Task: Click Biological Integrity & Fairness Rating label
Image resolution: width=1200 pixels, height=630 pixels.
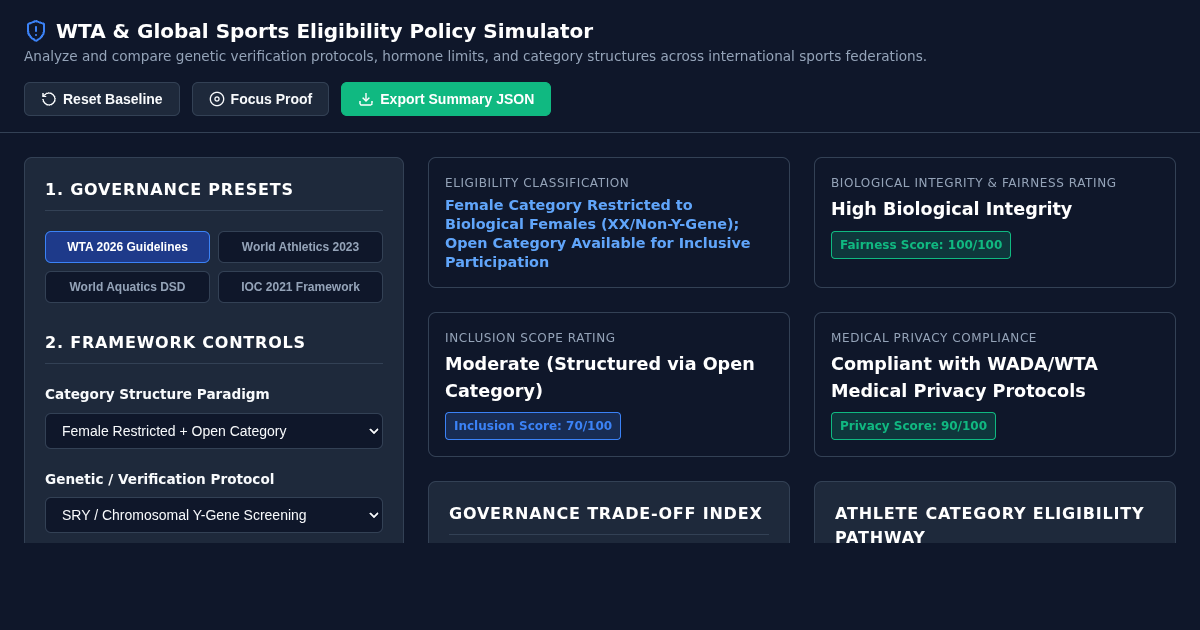Action: click(974, 183)
